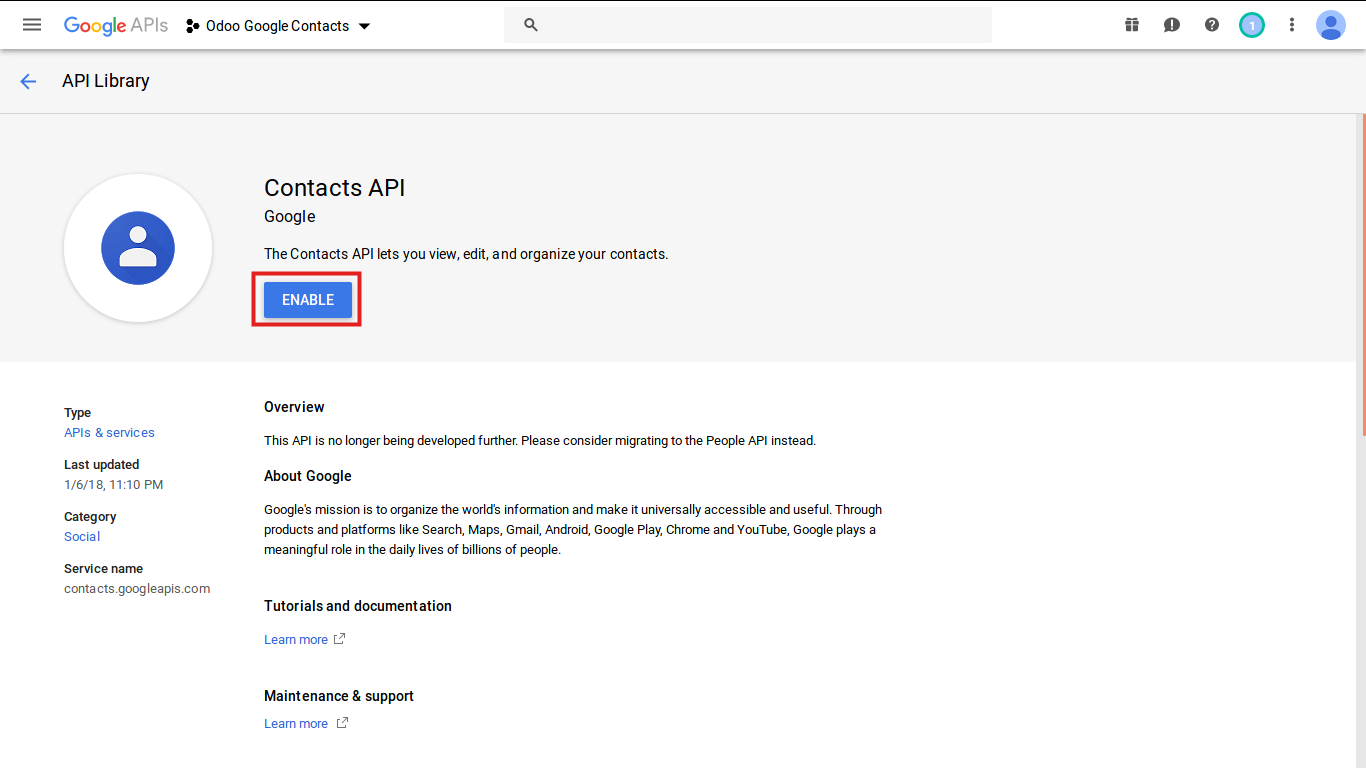Open Learn more under Tutorials and documentation
Image resolution: width=1366 pixels, height=768 pixels.
pos(296,640)
